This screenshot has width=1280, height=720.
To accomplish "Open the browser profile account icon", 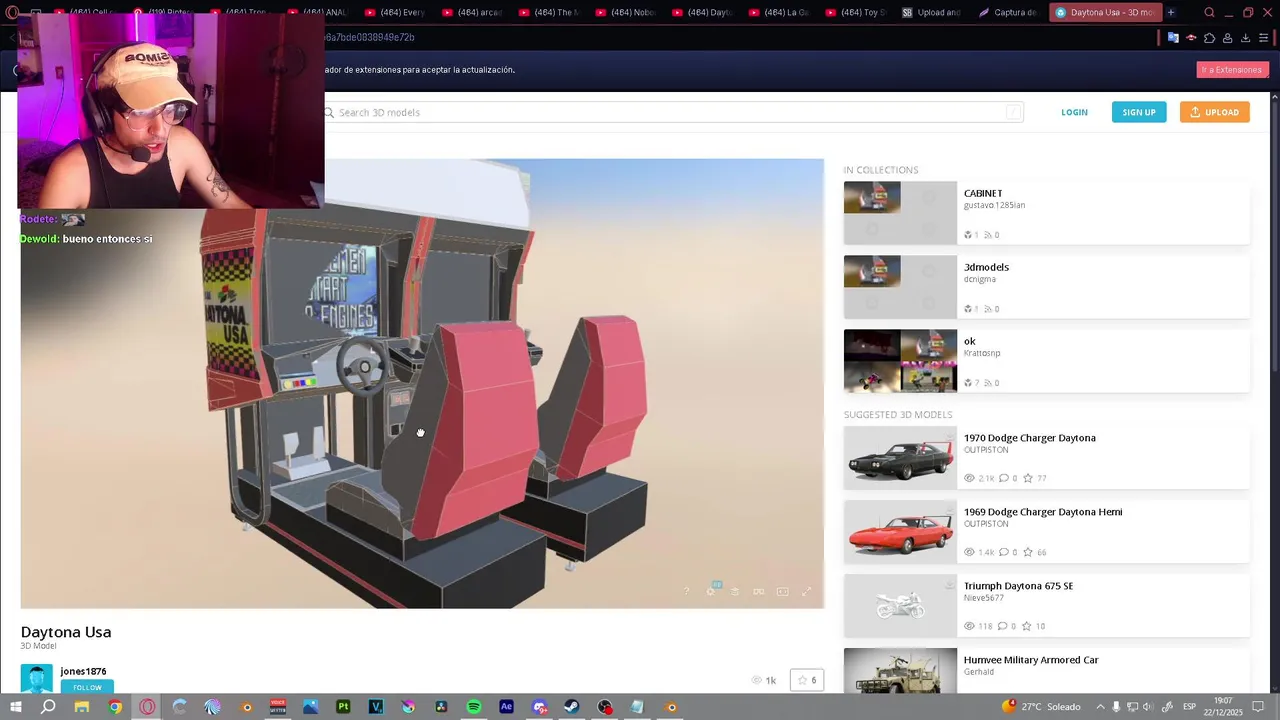I will coord(1227,38).
